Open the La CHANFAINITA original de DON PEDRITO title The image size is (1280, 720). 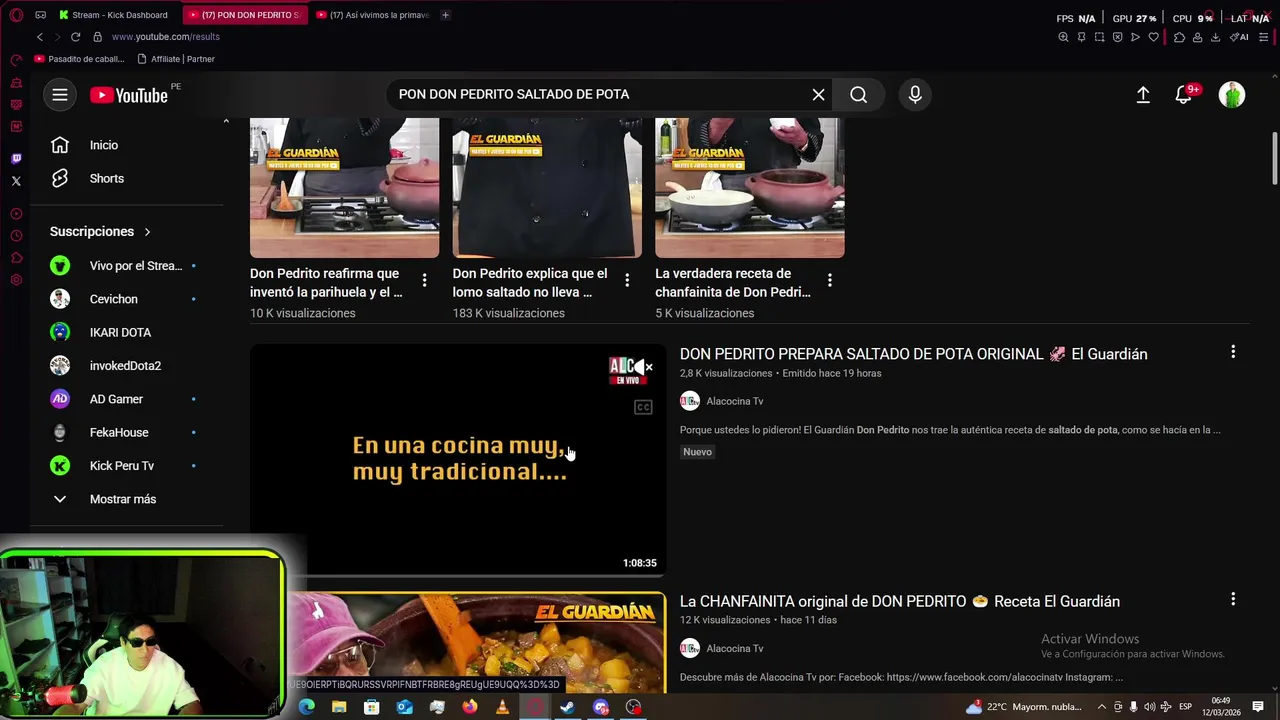click(x=900, y=601)
